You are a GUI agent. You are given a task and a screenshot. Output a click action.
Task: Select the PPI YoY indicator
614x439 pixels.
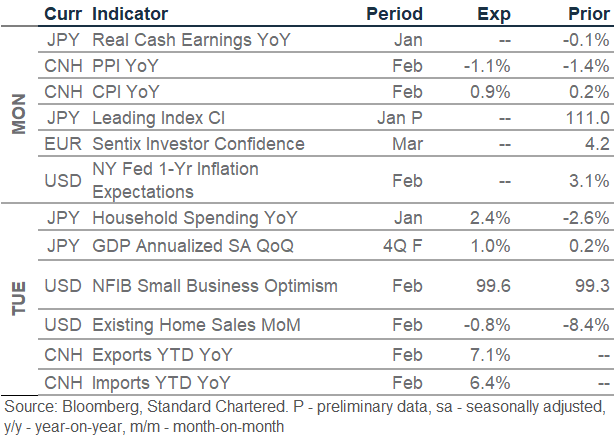126,66
